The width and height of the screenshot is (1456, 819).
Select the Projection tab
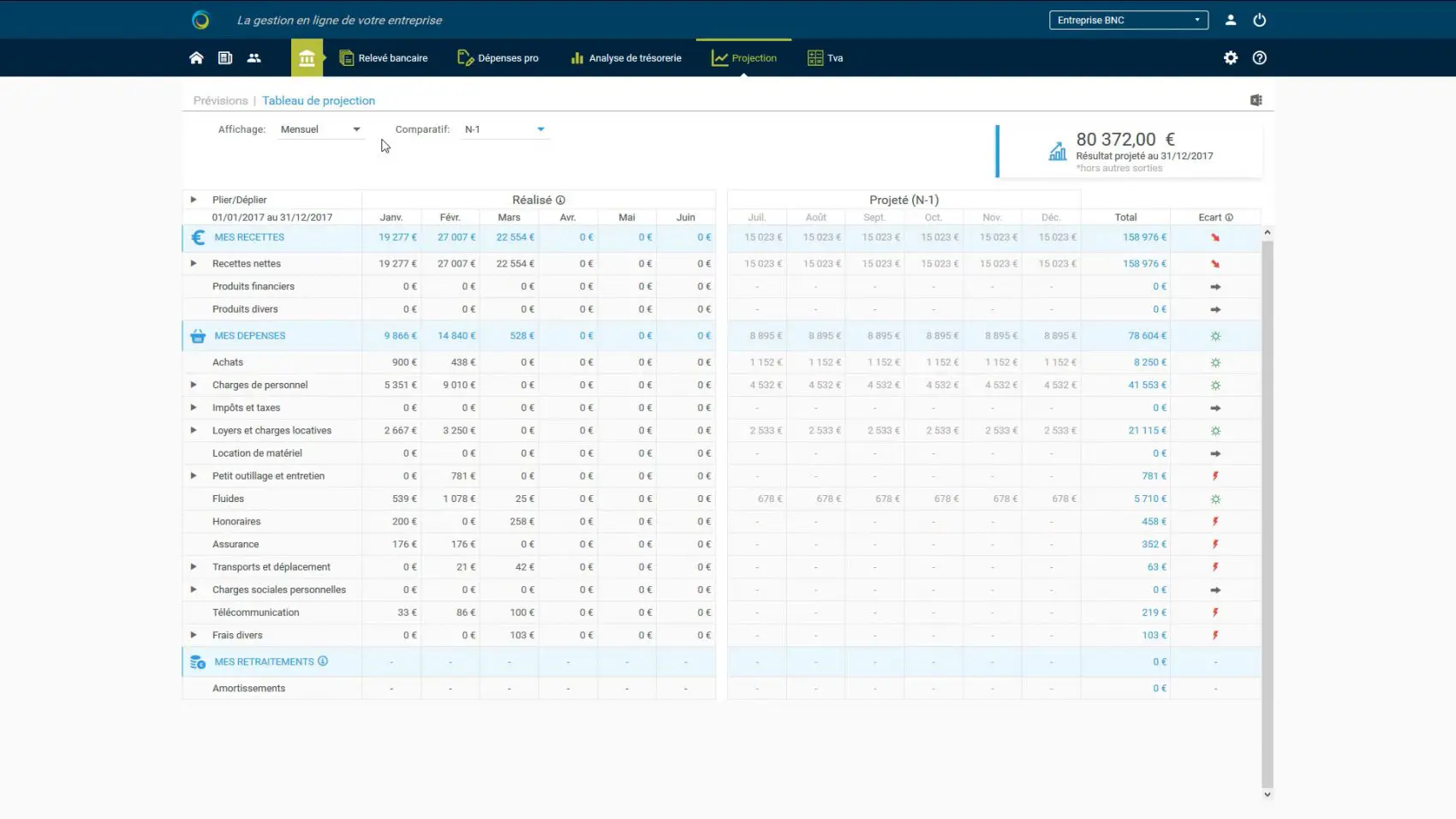point(744,58)
